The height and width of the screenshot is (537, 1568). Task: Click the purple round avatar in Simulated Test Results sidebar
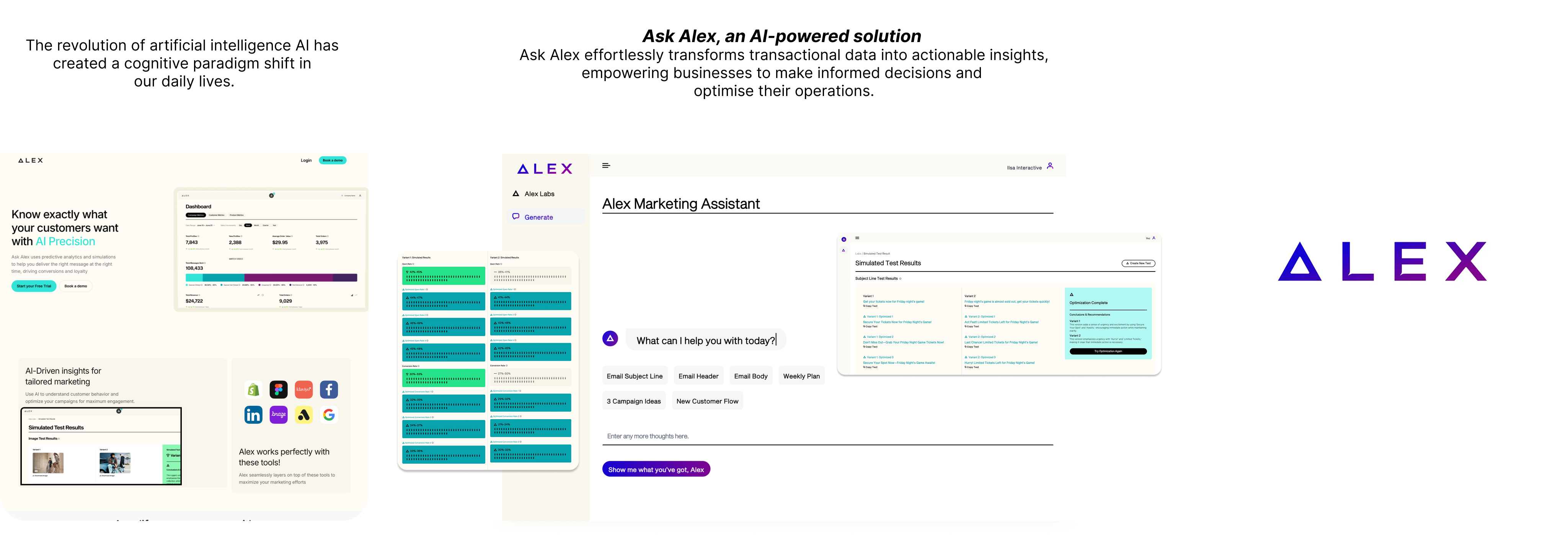click(844, 239)
